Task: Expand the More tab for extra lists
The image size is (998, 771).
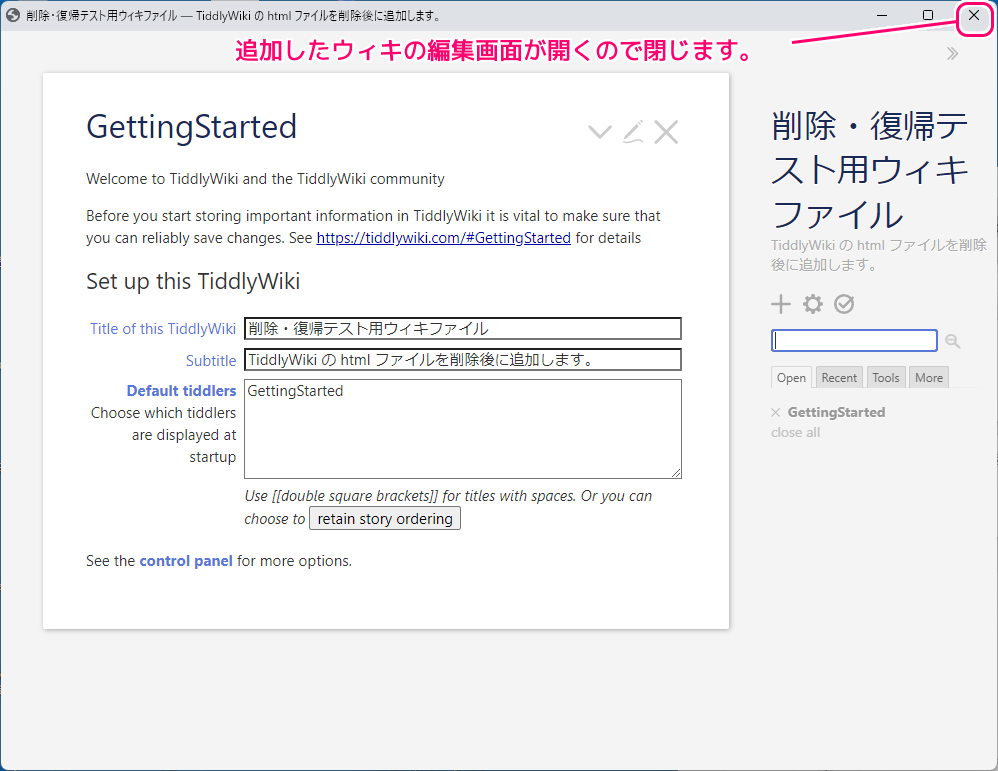Action: coord(928,377)
